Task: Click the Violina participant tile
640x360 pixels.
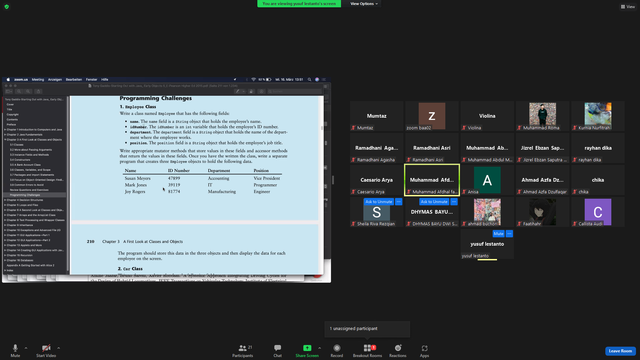Action: [x=487, y=116]
